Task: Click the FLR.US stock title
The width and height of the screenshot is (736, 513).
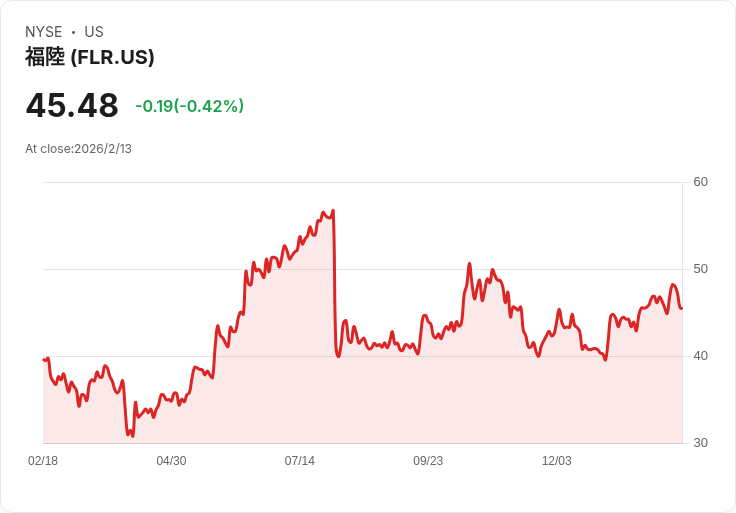Action: (x=90, y=57)
